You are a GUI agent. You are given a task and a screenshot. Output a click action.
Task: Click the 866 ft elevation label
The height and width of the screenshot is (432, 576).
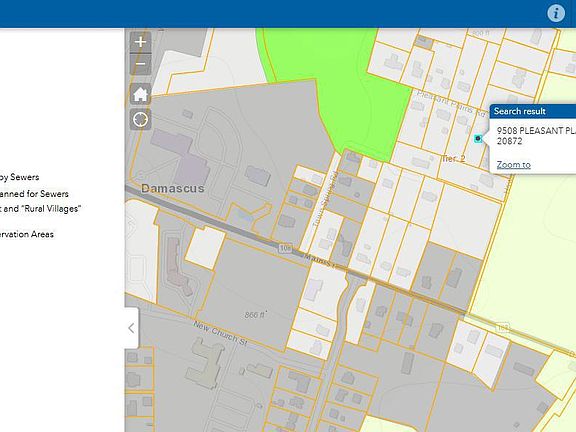[x=255, y=315]
